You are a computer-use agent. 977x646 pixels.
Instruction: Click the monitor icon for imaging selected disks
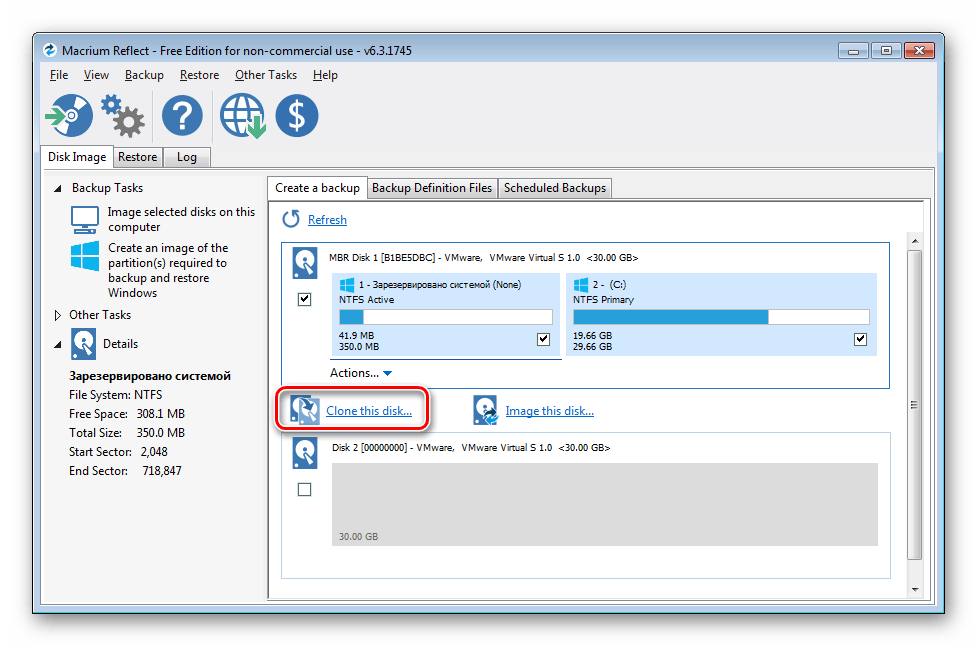click(x=84, y=218)
